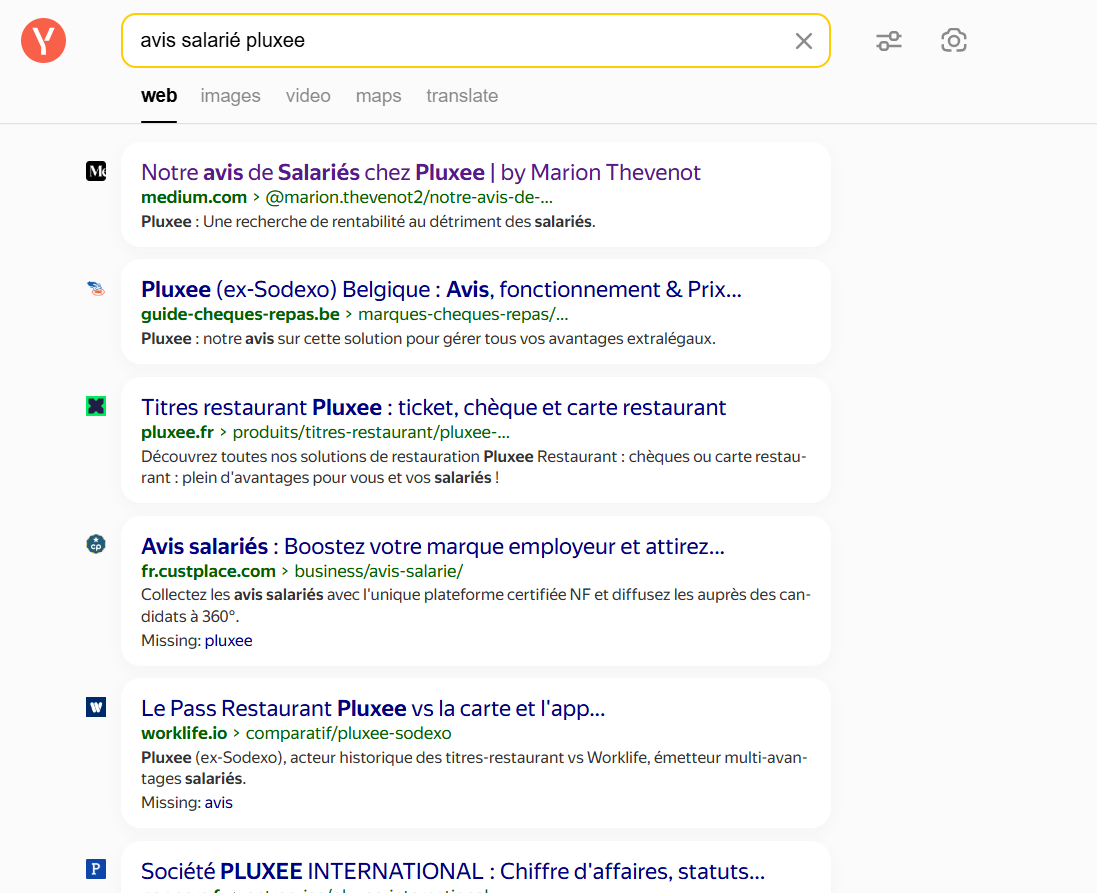This screenshot has height=893, width=1097.
Task: Open 'Le Pass Restaurant Pluxee vs la carte' result
Action: click(373, 708)
